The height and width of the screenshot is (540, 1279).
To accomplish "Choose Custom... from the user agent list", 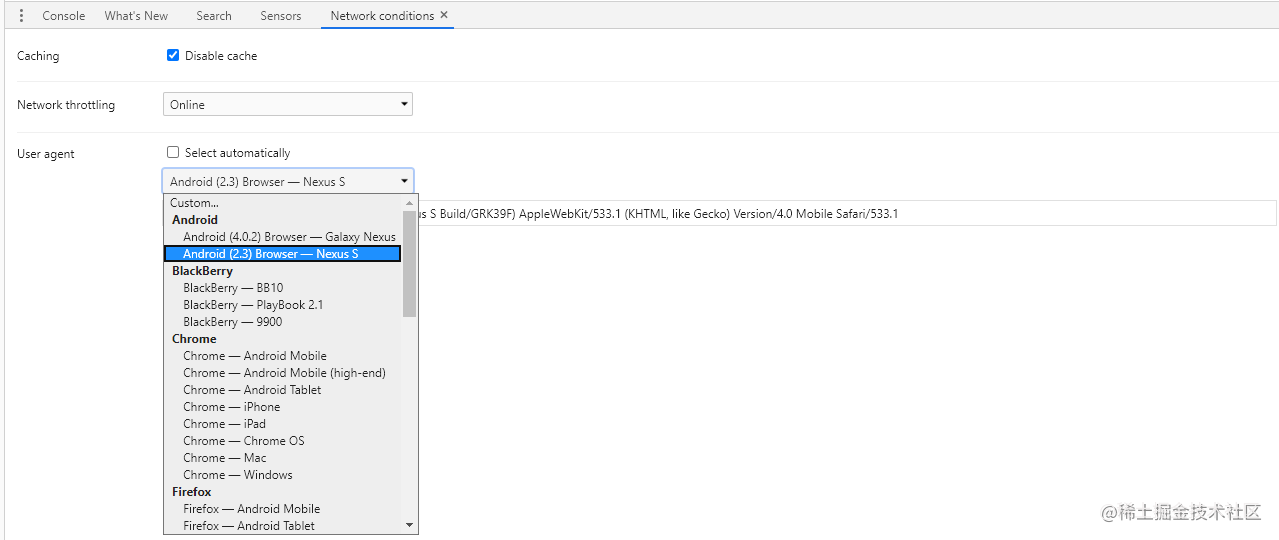I will tap(283, 203).
